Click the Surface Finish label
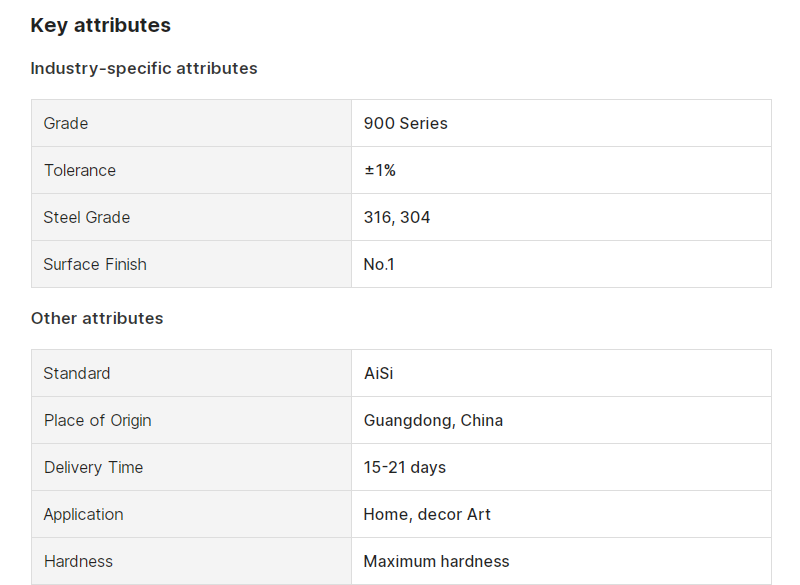This screenshot has height=585, width=800. 95,264
